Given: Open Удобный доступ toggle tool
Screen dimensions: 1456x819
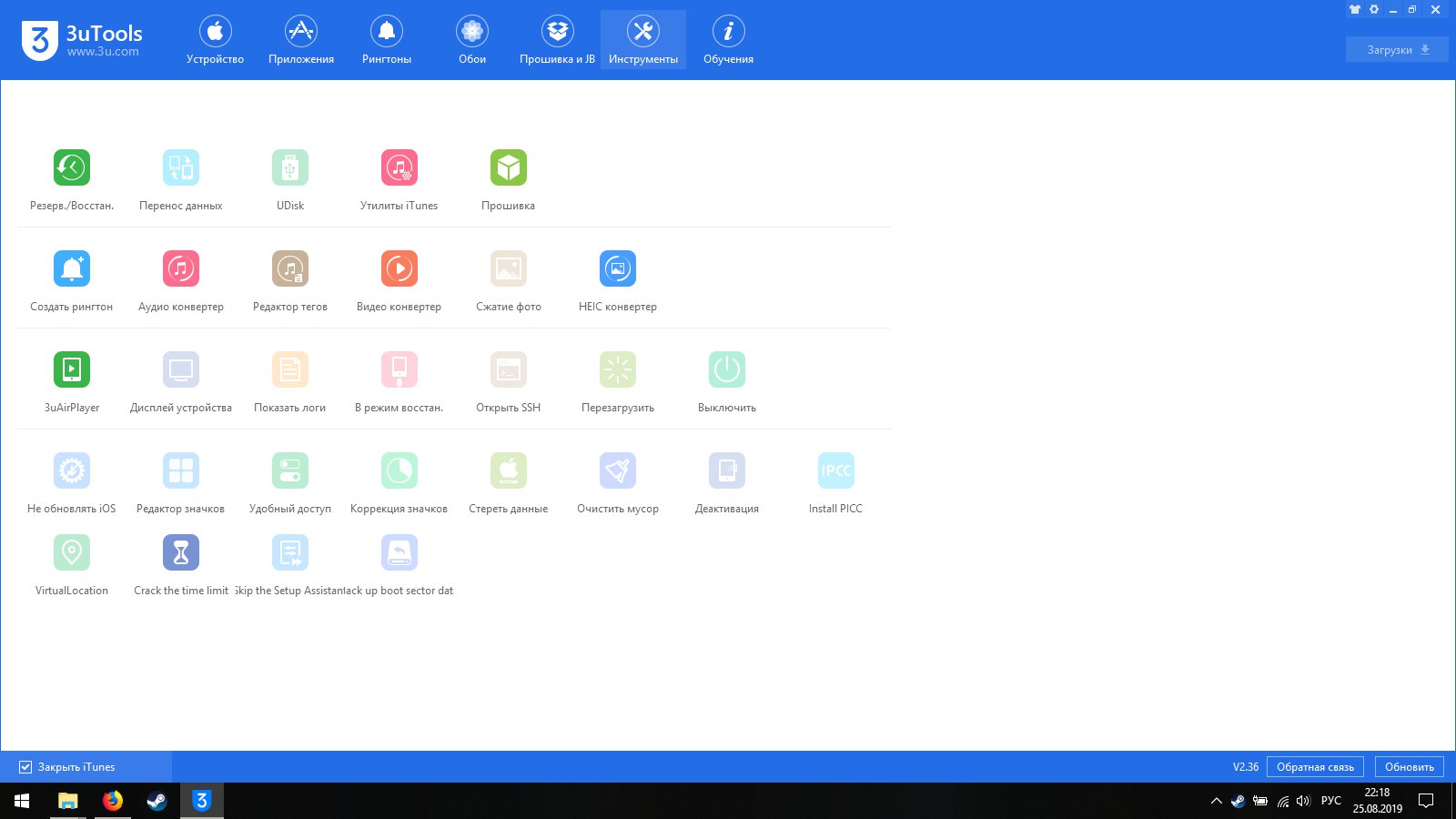Looking at the screenshot, I should point(290,470).
